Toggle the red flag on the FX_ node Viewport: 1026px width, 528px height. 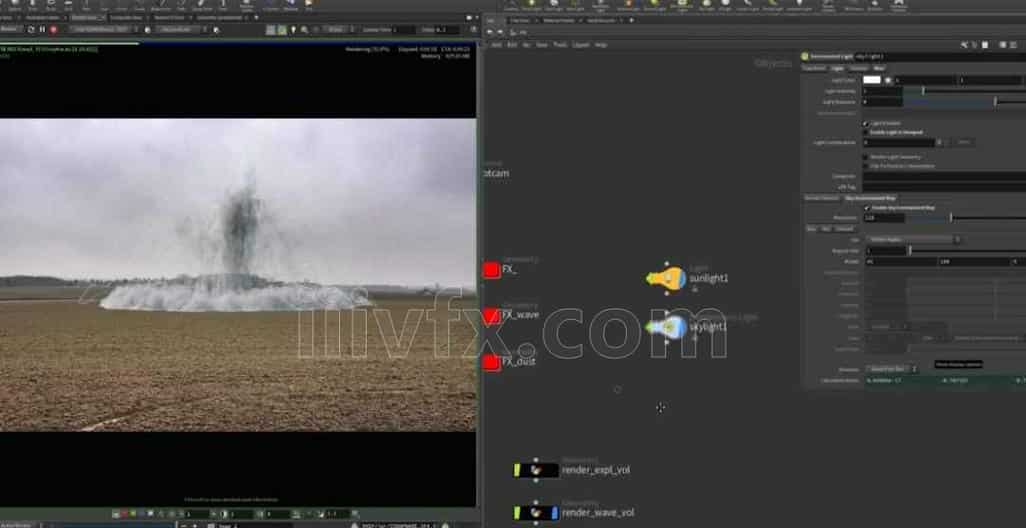pos(491,270)
